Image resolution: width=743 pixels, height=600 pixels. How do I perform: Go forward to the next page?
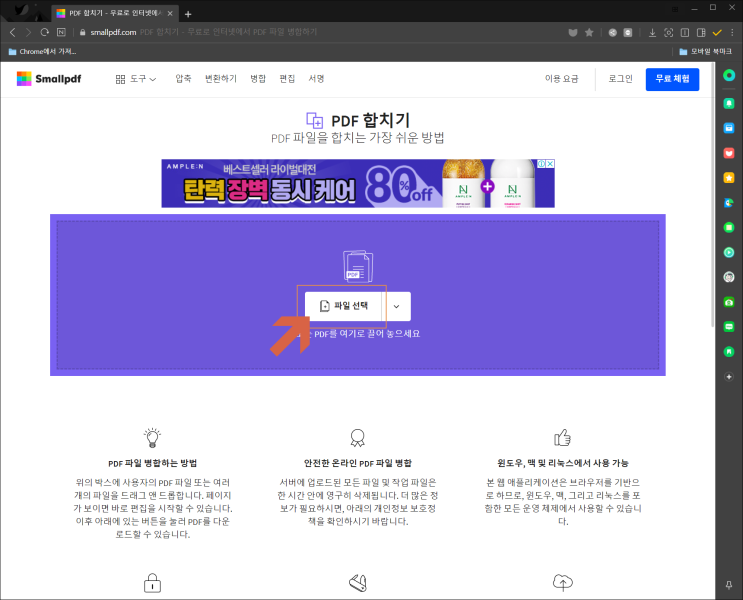click(28, 32)
